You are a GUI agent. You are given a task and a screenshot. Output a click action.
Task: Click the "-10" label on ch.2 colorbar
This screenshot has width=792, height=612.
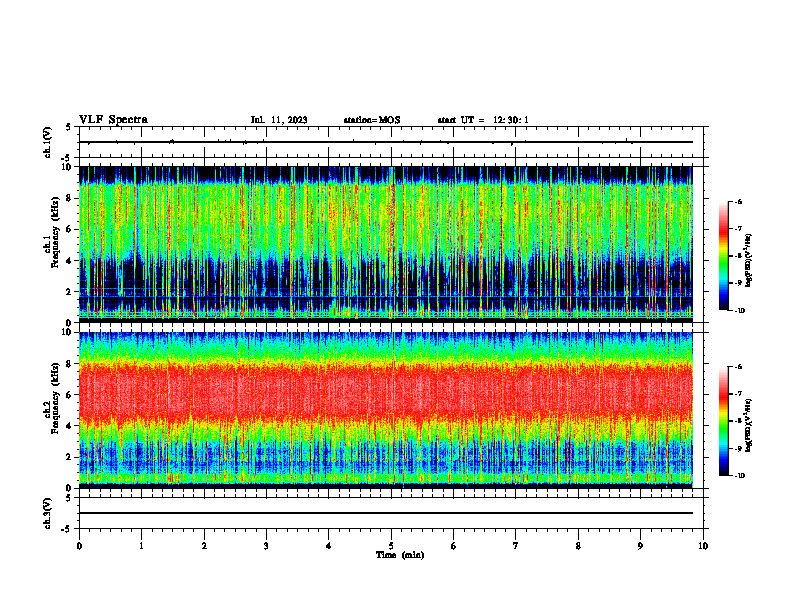tap(739, 476)
